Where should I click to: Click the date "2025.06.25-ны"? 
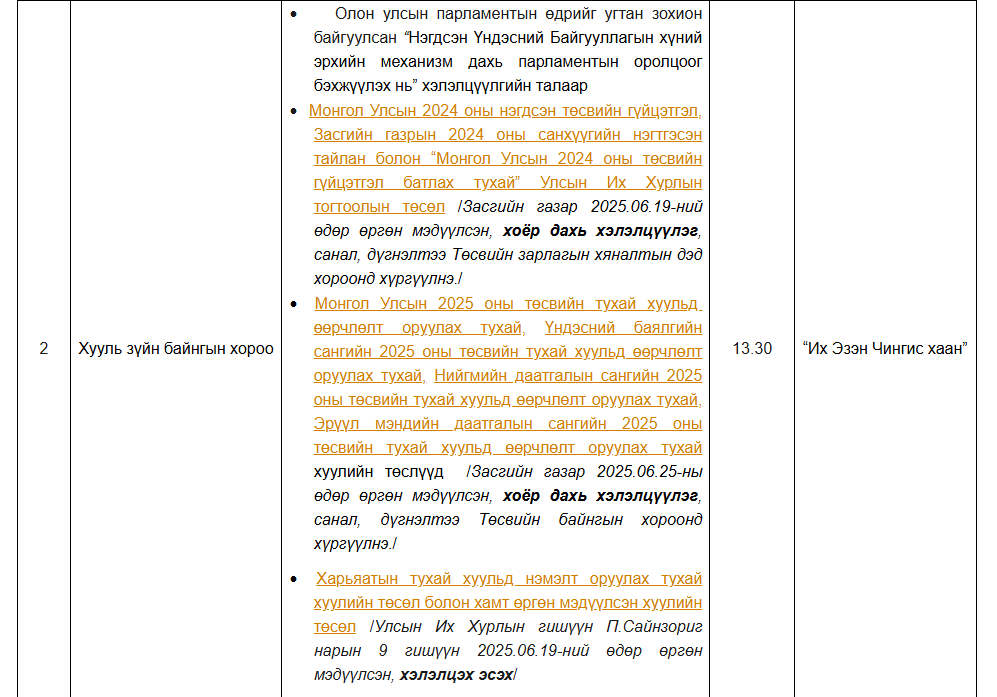[x=649, y=472]
